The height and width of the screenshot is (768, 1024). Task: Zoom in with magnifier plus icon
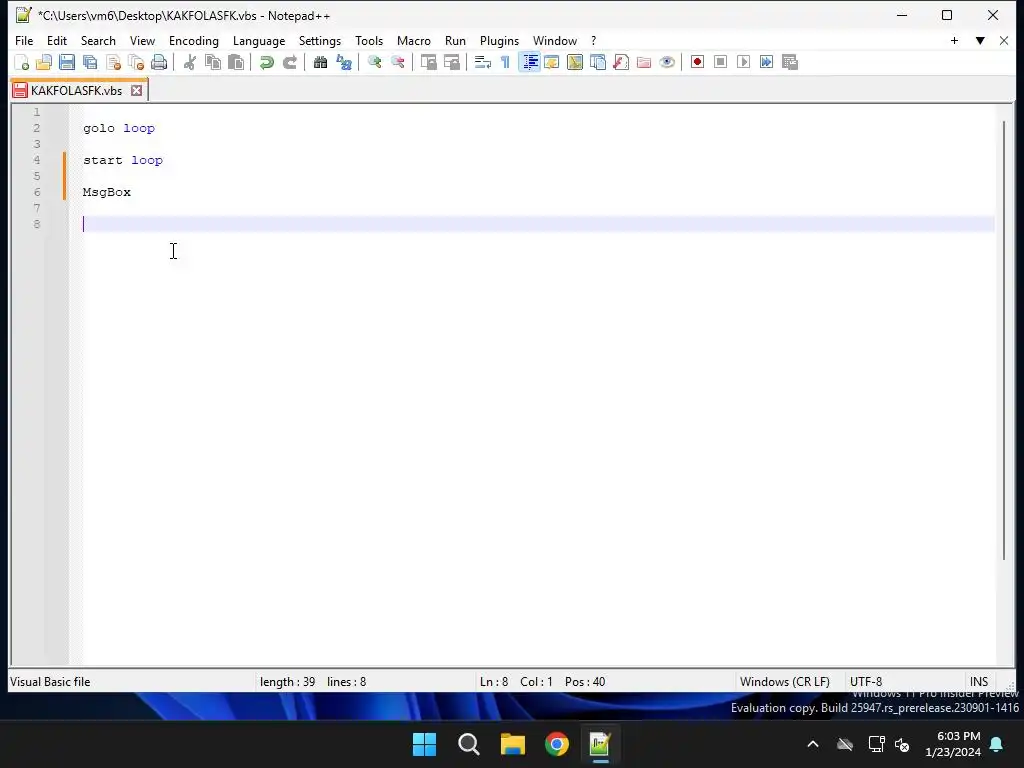click(x=374, y=62)
